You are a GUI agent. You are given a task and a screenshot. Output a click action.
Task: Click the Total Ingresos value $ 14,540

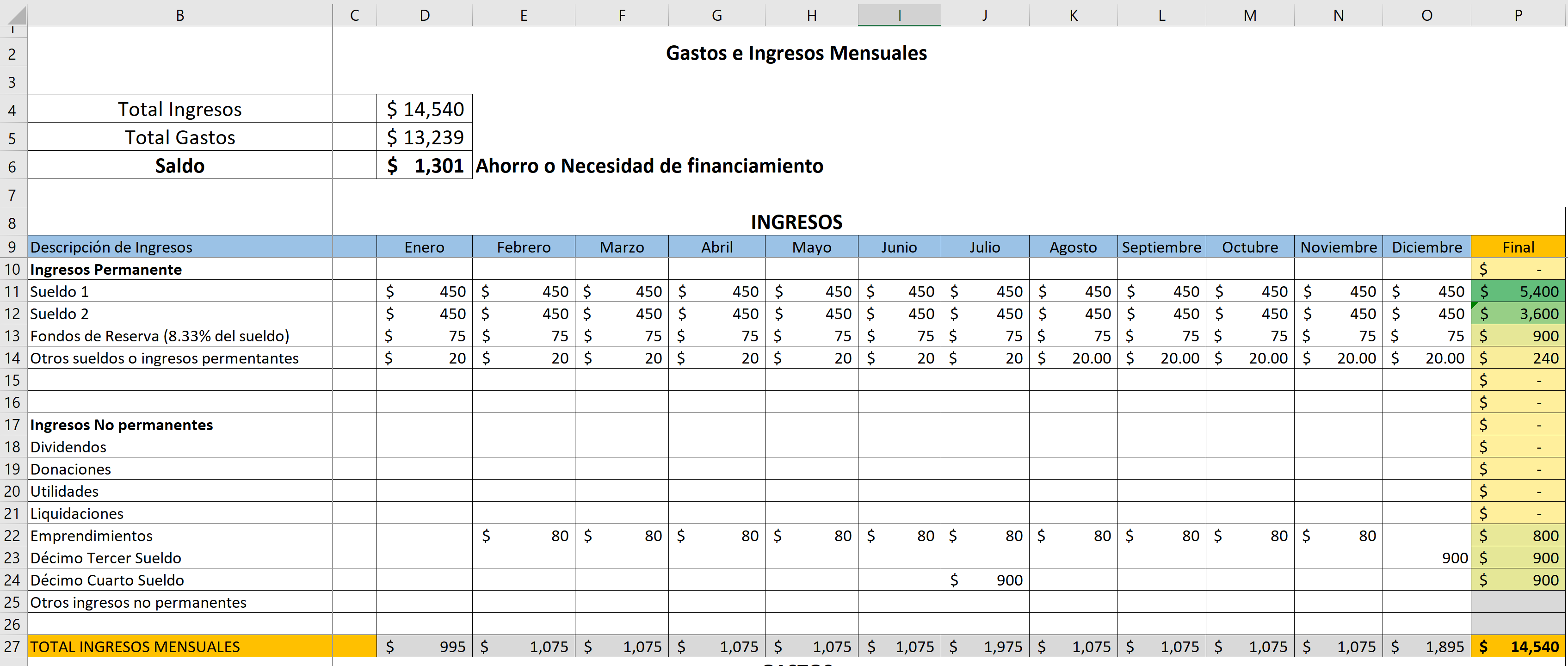(424, 109)
